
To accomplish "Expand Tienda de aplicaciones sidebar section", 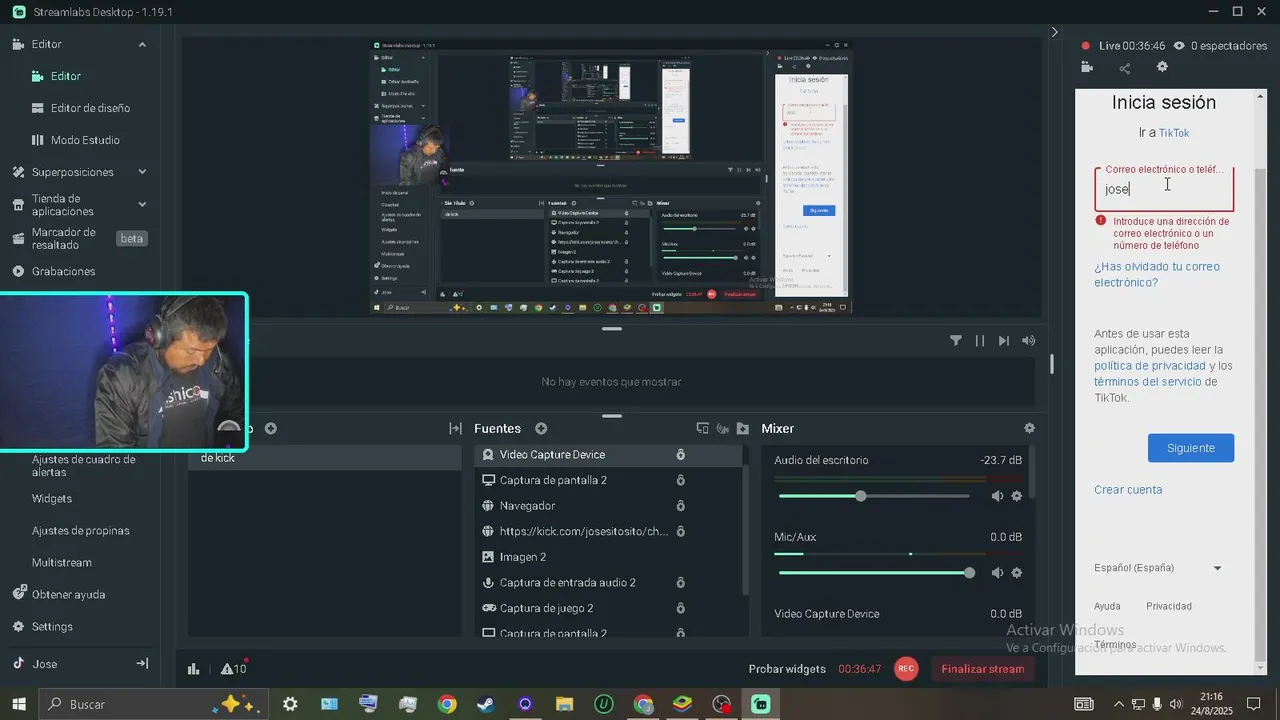I will pos(142,204).
